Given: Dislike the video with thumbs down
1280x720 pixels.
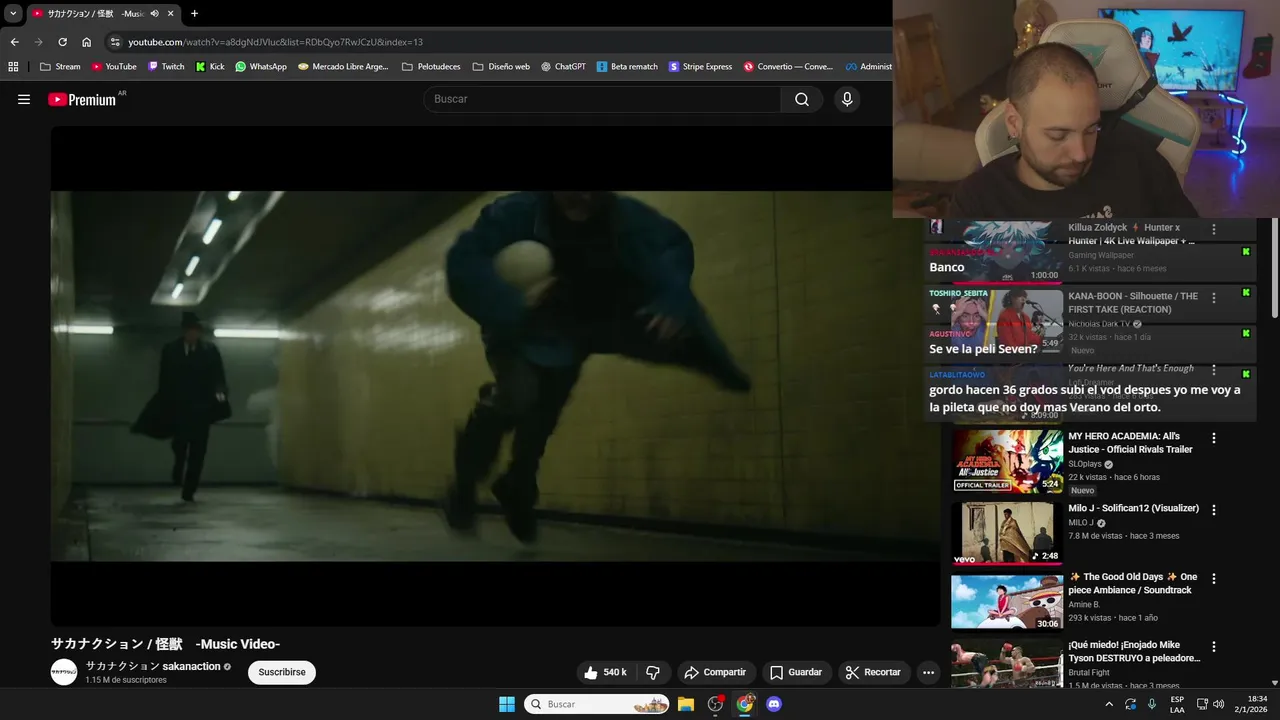Looking at the screenshot, I should pos(653,672).
